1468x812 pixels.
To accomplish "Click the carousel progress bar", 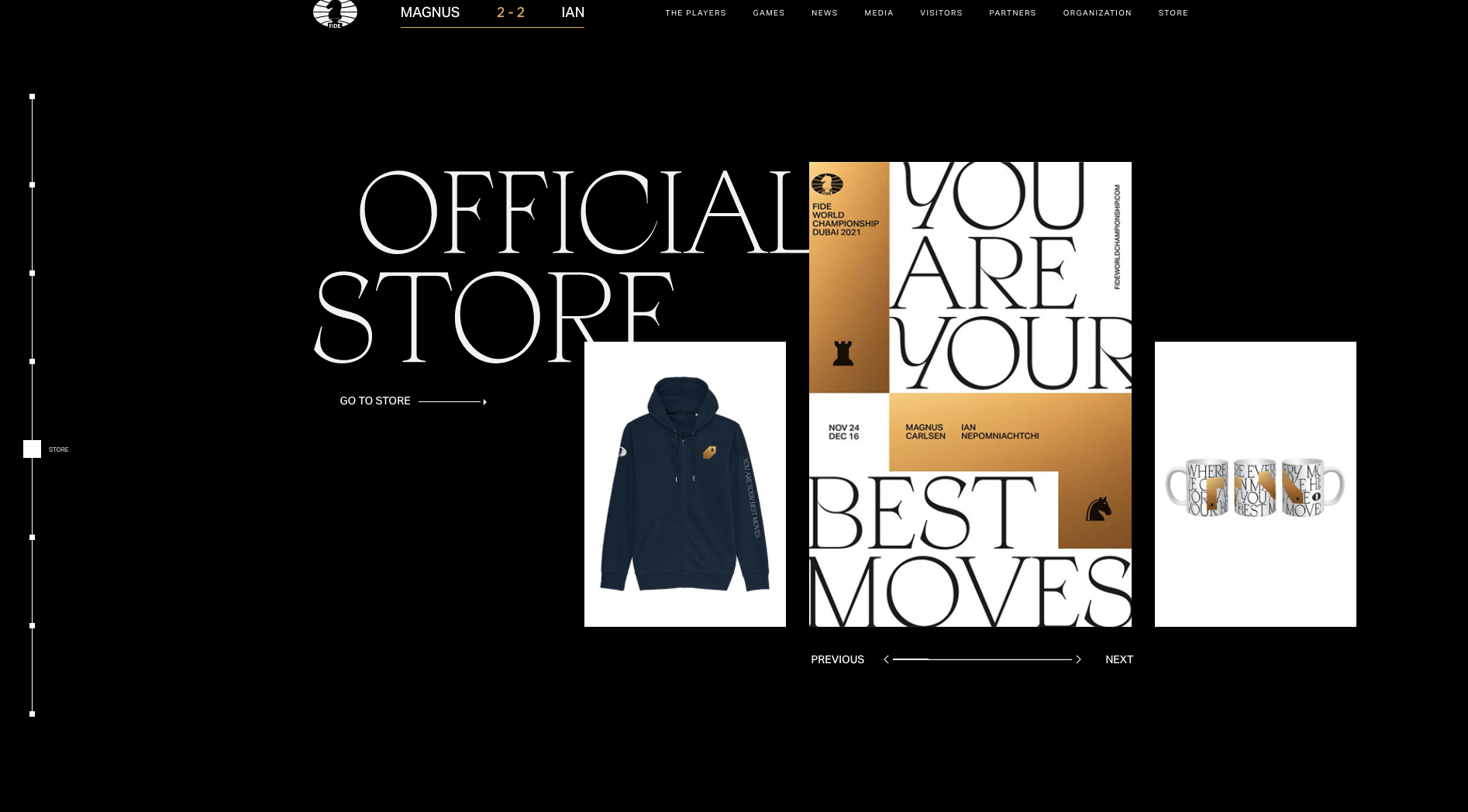I will point(982,659).
